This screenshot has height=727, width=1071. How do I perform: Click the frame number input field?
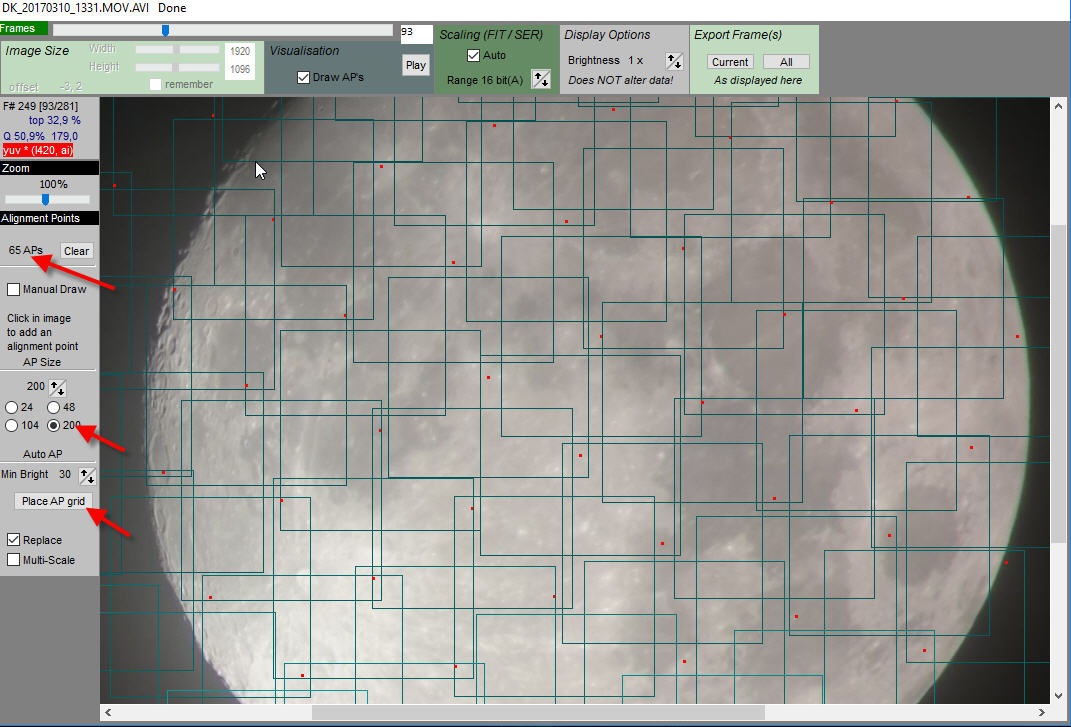[x=416, y=35]
